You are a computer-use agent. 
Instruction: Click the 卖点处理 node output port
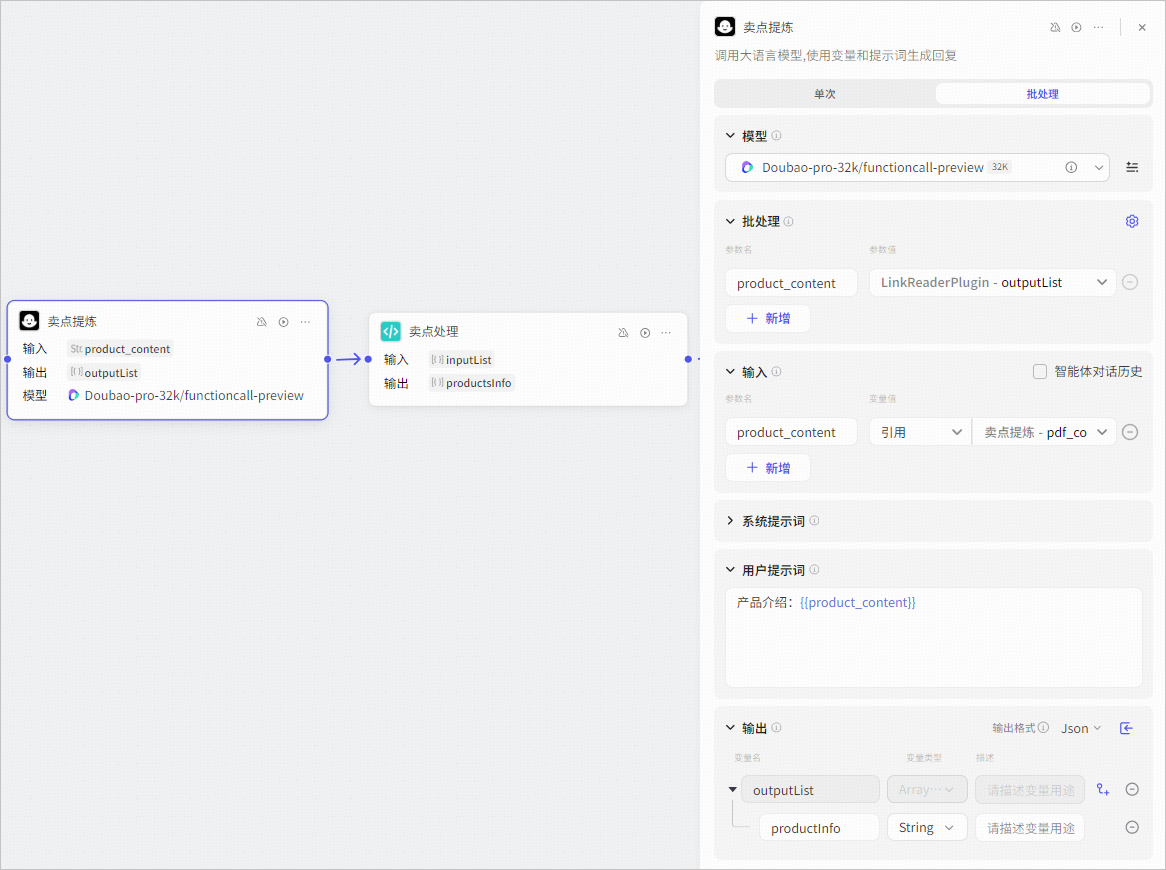click(x=688, y=359)
